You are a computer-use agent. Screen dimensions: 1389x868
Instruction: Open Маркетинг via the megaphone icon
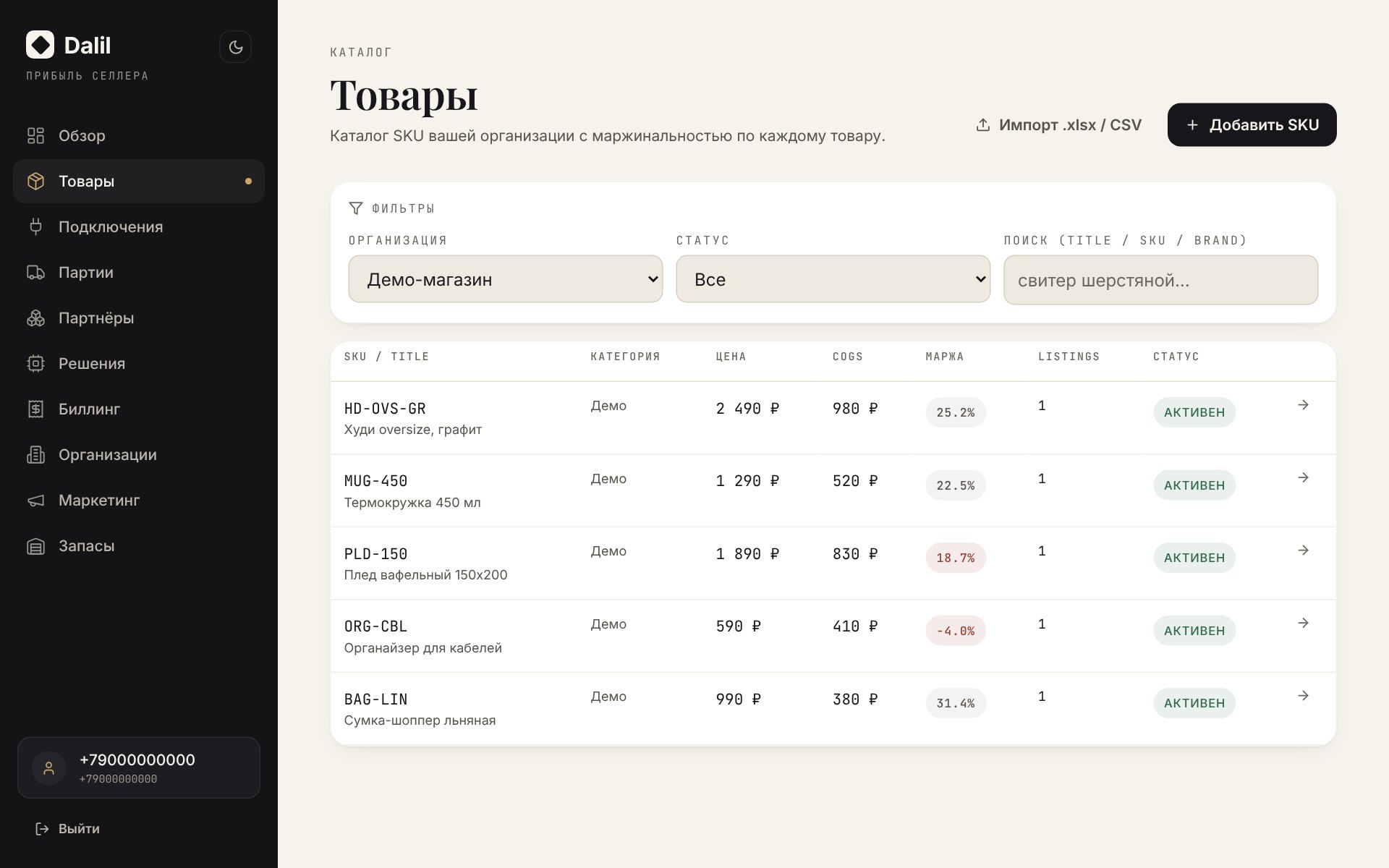coord(35,501)
